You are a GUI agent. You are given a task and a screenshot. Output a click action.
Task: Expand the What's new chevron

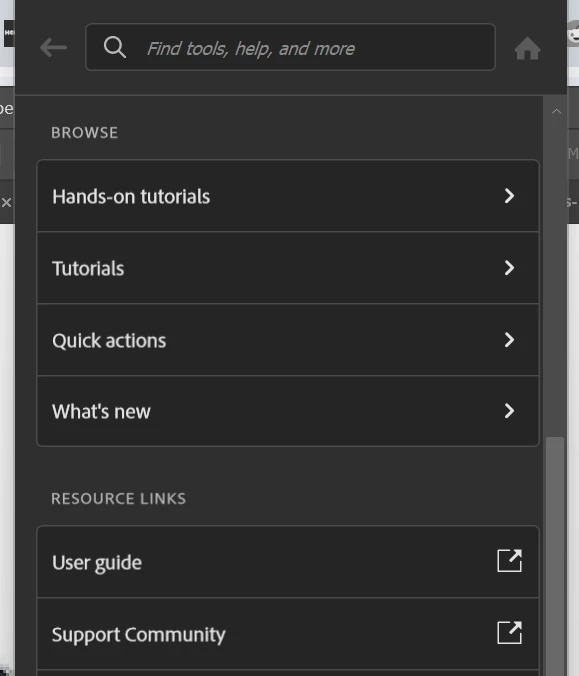[x=509, y=411]
